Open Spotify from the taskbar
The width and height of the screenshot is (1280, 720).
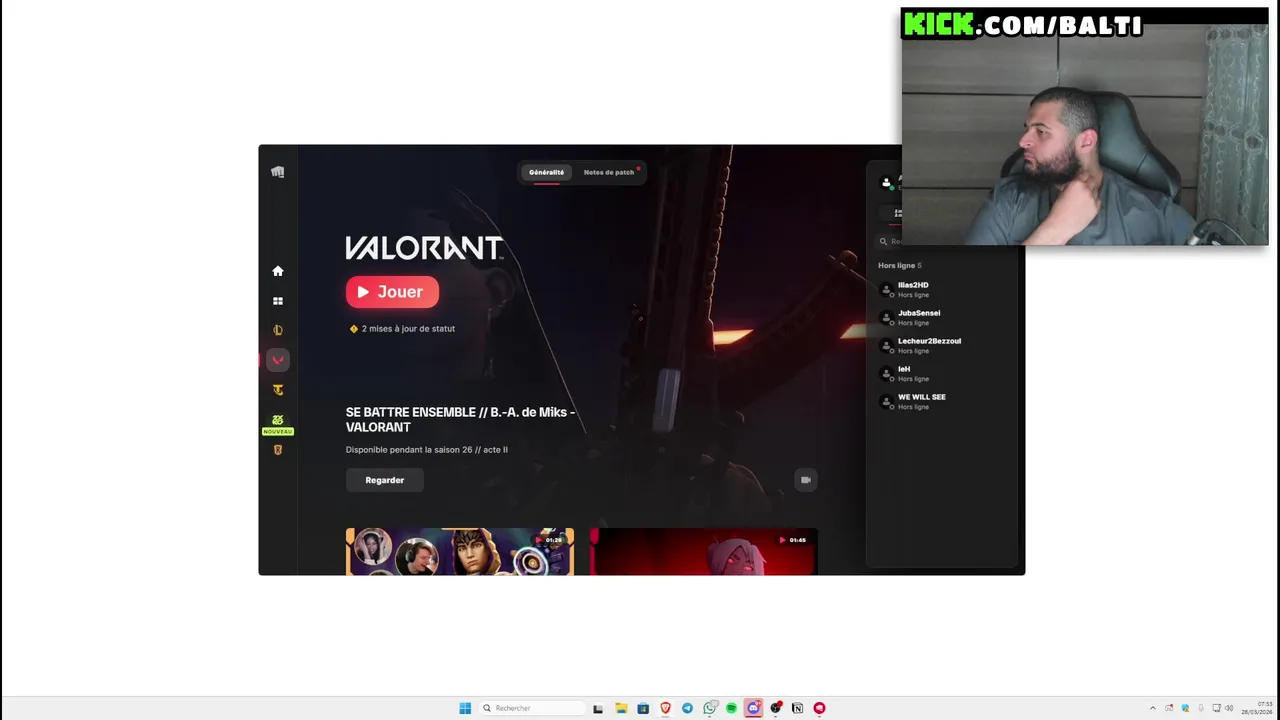[731, 708]
